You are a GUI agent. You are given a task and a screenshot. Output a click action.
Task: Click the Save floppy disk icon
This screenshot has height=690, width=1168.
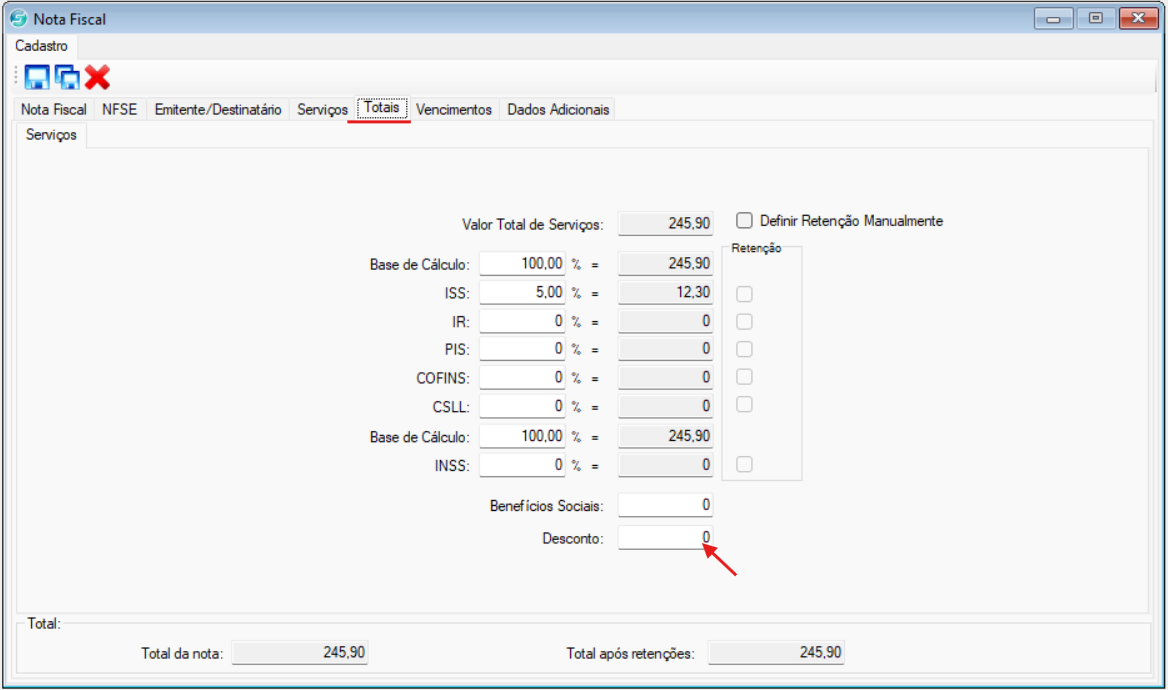pyautogui.click(x=37, y=77)
